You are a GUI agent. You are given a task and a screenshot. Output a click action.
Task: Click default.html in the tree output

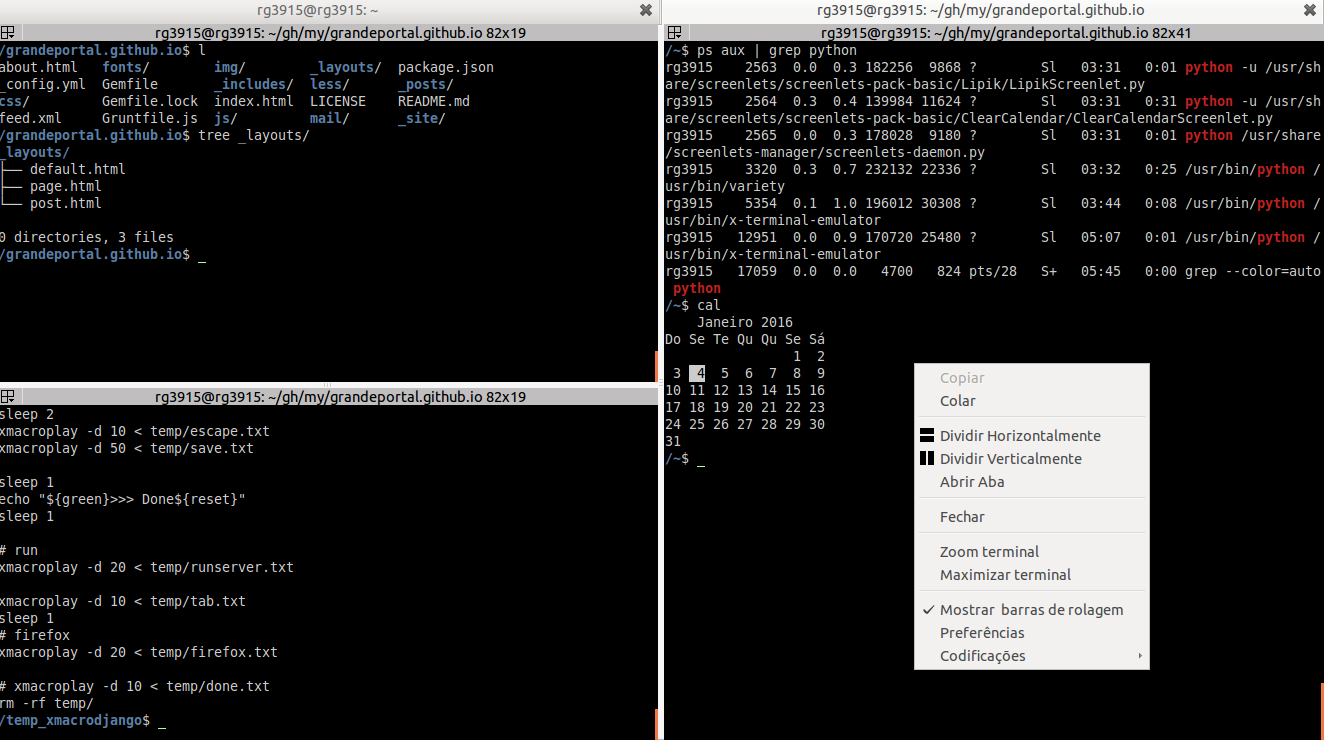click(78, 170)
